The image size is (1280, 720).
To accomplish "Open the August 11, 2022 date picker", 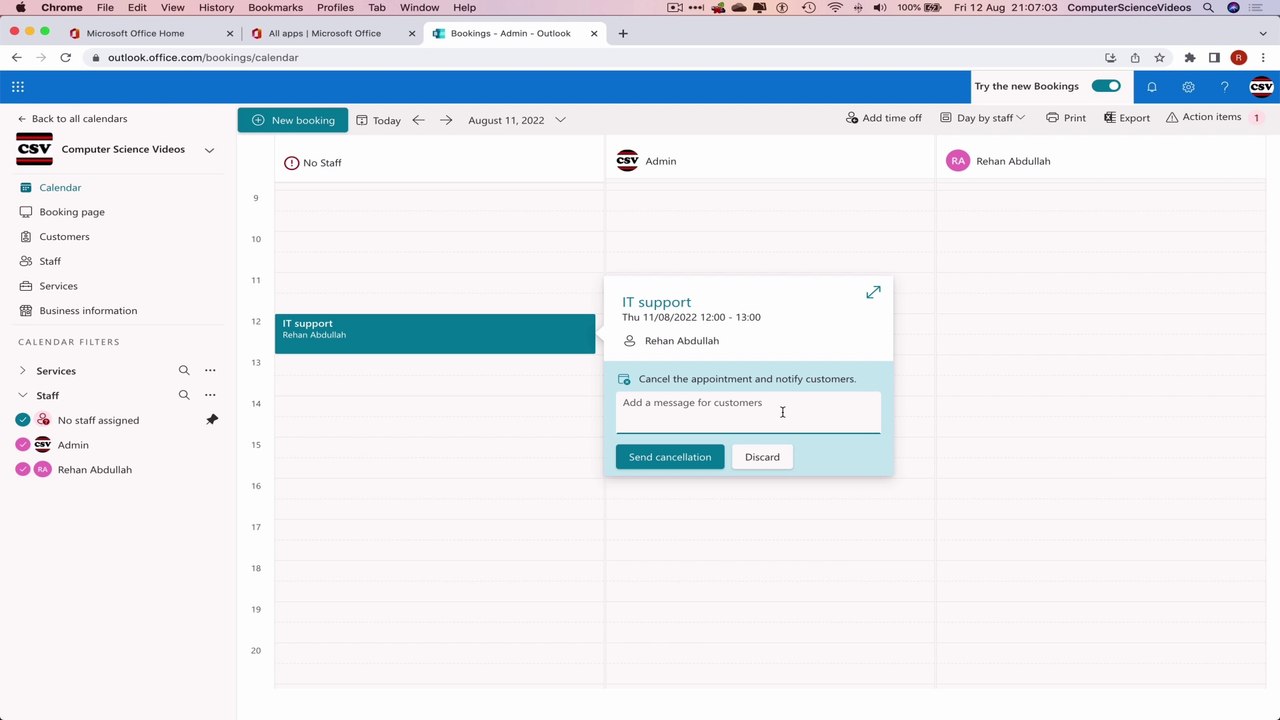I will click(x=516, y=120).
